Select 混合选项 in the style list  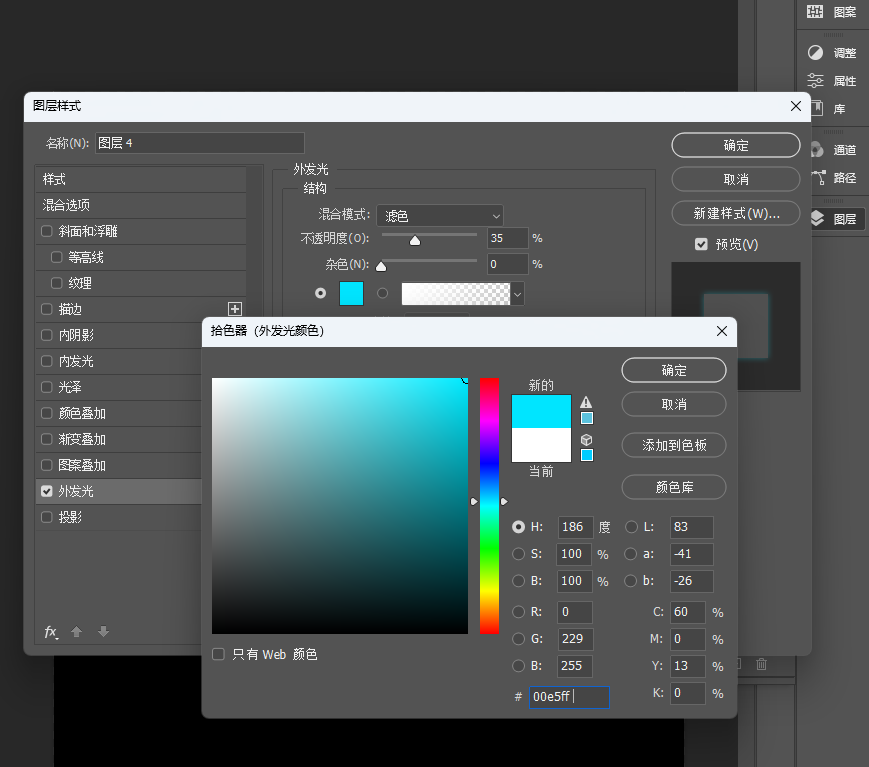tap(141, 205)
